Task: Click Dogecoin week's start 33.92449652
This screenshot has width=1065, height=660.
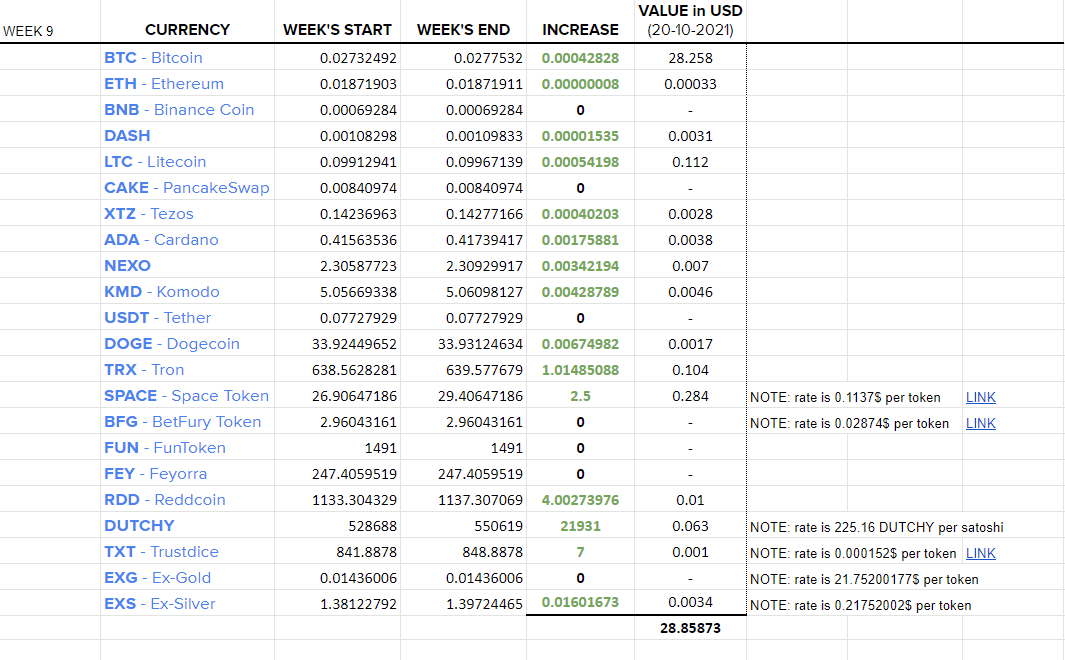Action: 355,344
